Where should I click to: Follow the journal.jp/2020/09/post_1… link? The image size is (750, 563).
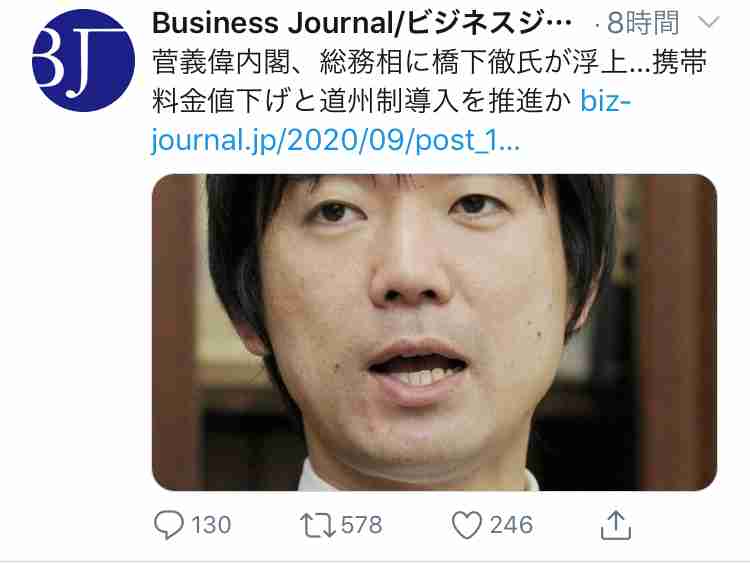pos(335,140)
